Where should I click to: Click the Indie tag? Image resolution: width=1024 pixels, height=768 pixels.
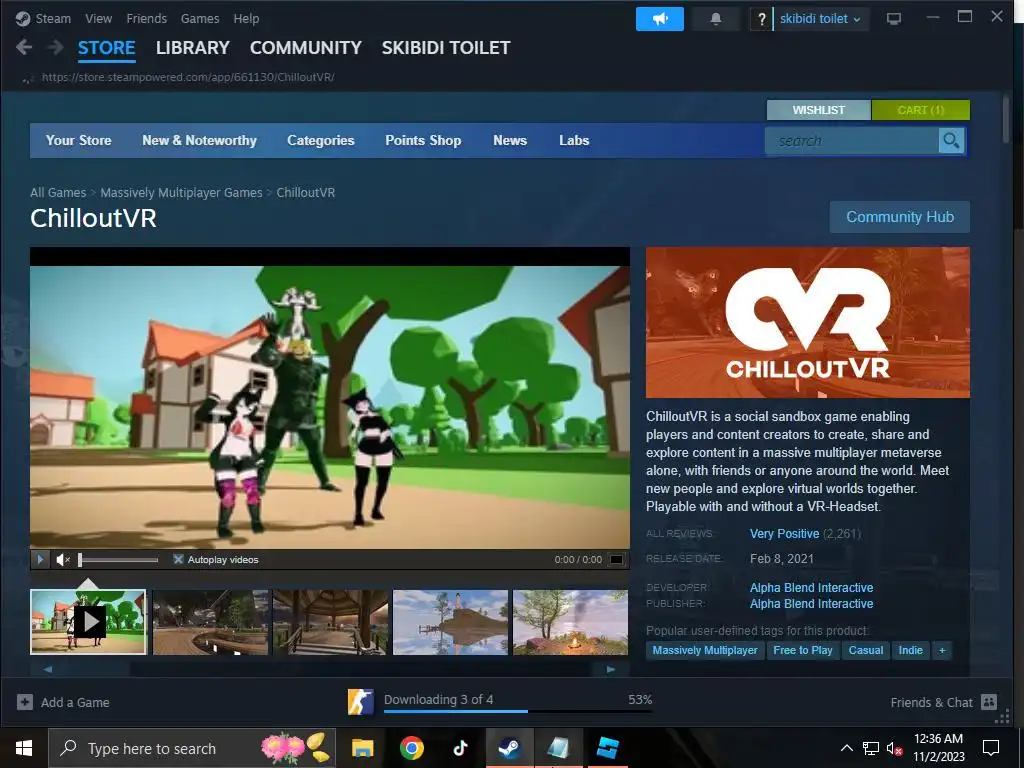(x=910, y=650)
